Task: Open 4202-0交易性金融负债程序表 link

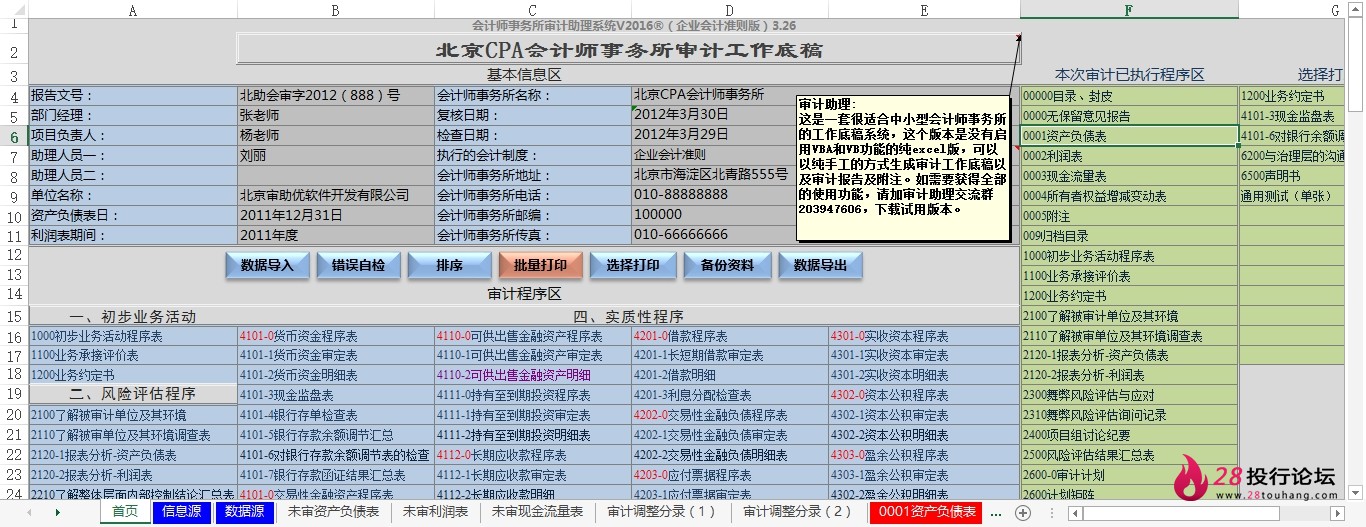Action: (x=729, y=415)
